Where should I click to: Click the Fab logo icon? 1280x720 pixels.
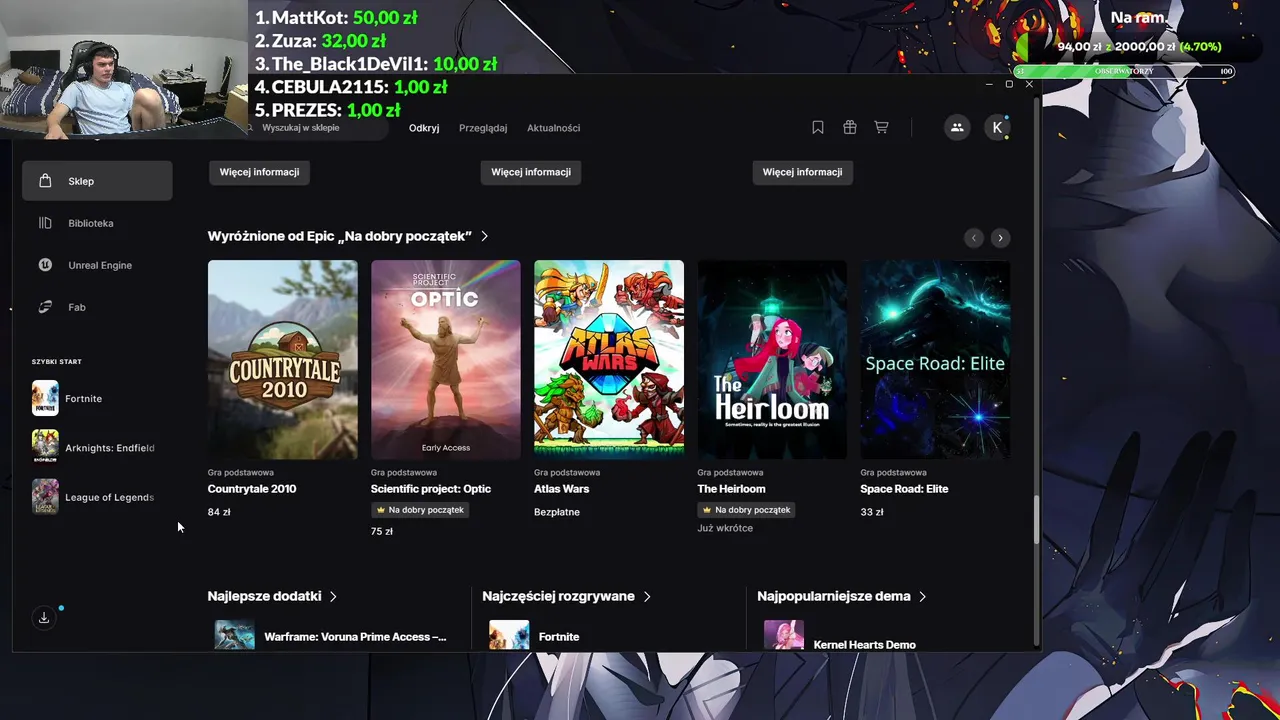pyautogui.click(x=45, y=307)
